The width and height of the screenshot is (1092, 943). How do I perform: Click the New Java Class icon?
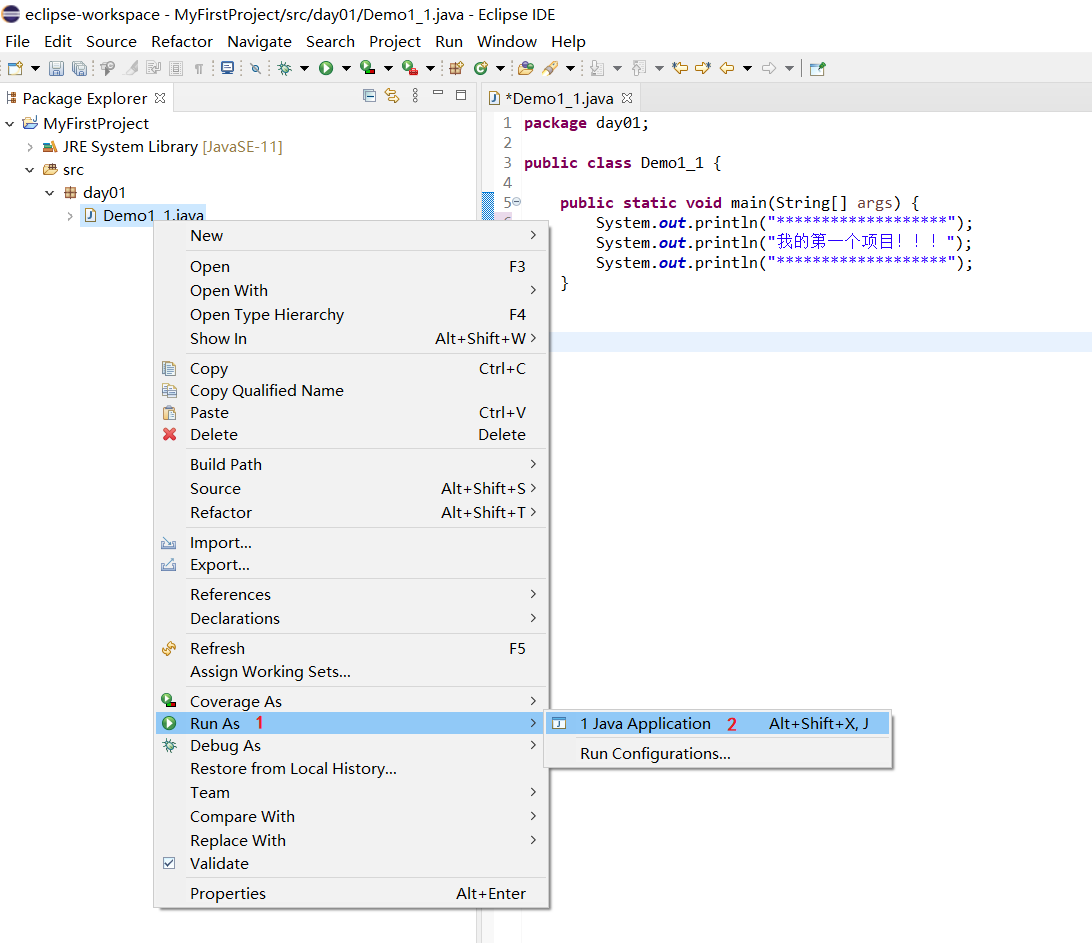pyautogui.click(x=481, y=68)
